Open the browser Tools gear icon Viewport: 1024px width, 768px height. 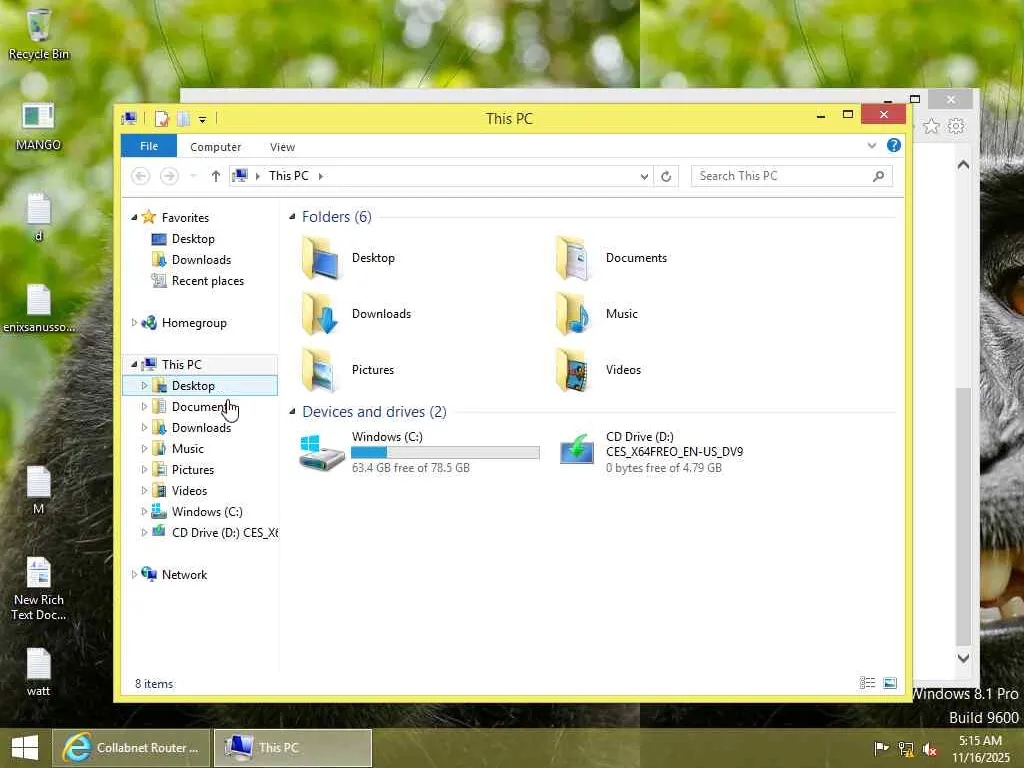pyautogui.click(x=956, y=126)
